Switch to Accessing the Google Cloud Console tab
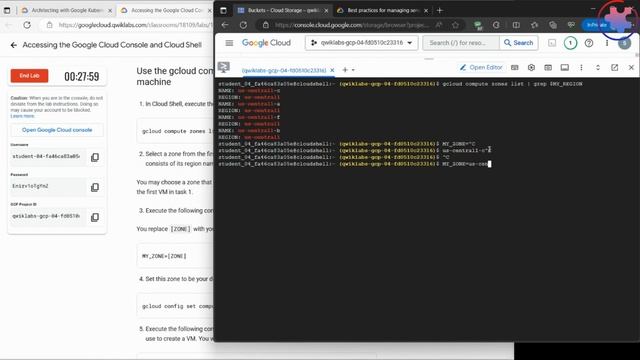 pyautogui.click(x=166, y=10)
